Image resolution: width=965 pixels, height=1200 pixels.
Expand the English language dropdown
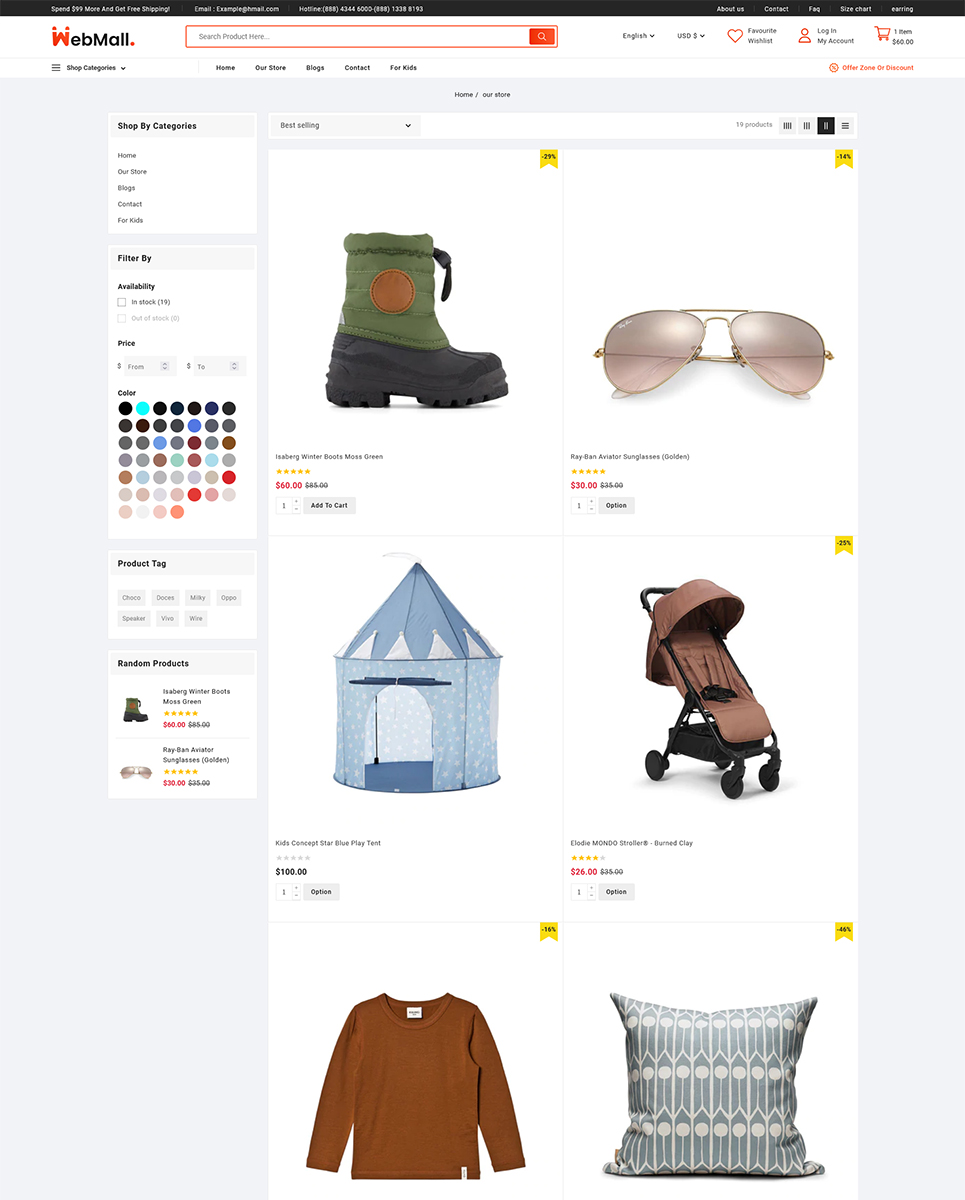638,36
